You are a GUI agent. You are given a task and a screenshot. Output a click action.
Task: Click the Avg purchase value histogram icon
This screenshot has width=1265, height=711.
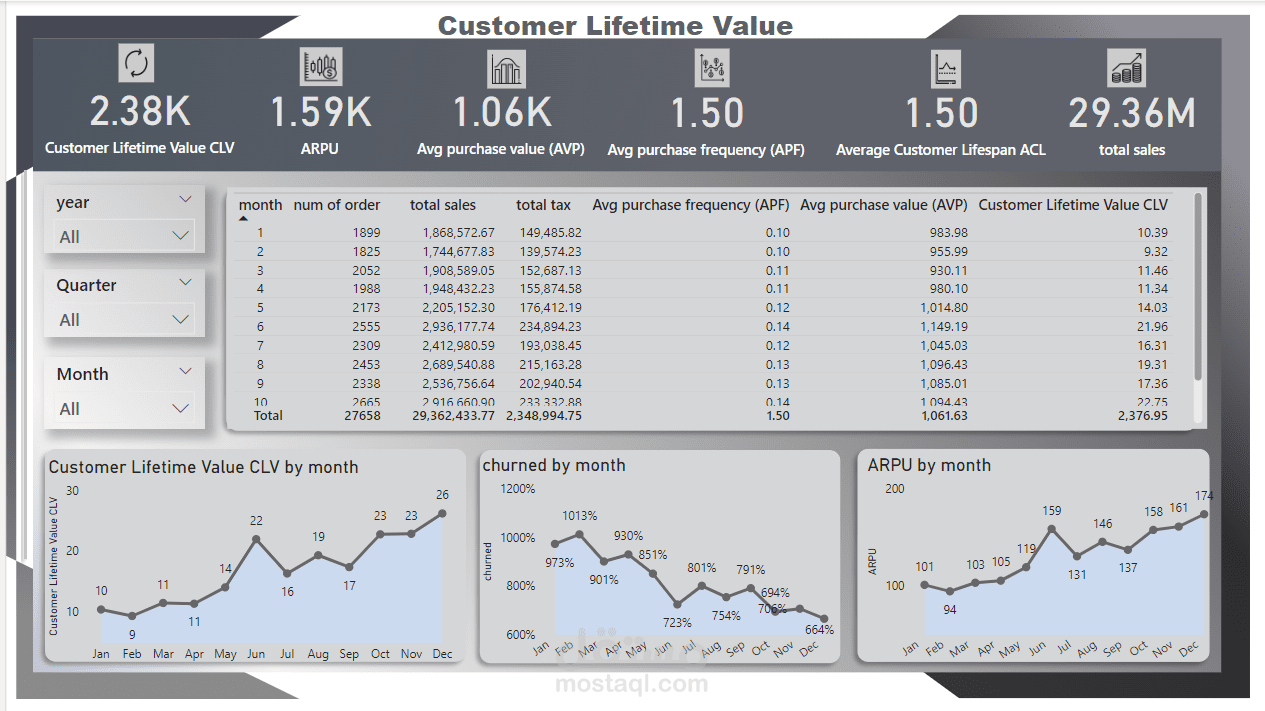[506, 67]
